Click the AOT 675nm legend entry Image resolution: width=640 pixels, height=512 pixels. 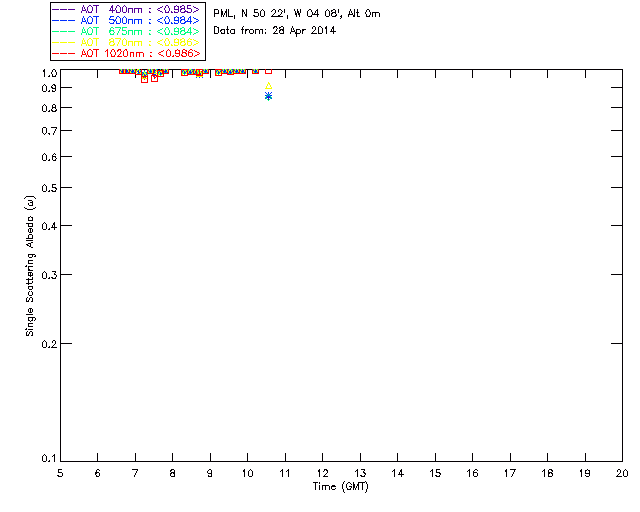pos(126,31)
